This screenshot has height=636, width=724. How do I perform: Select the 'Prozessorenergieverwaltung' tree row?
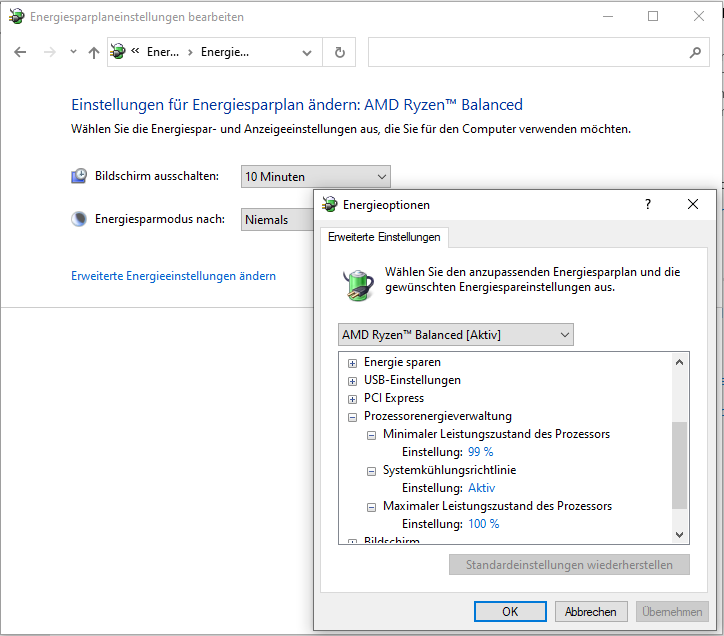pyautogui.click(x=438, y=416)
